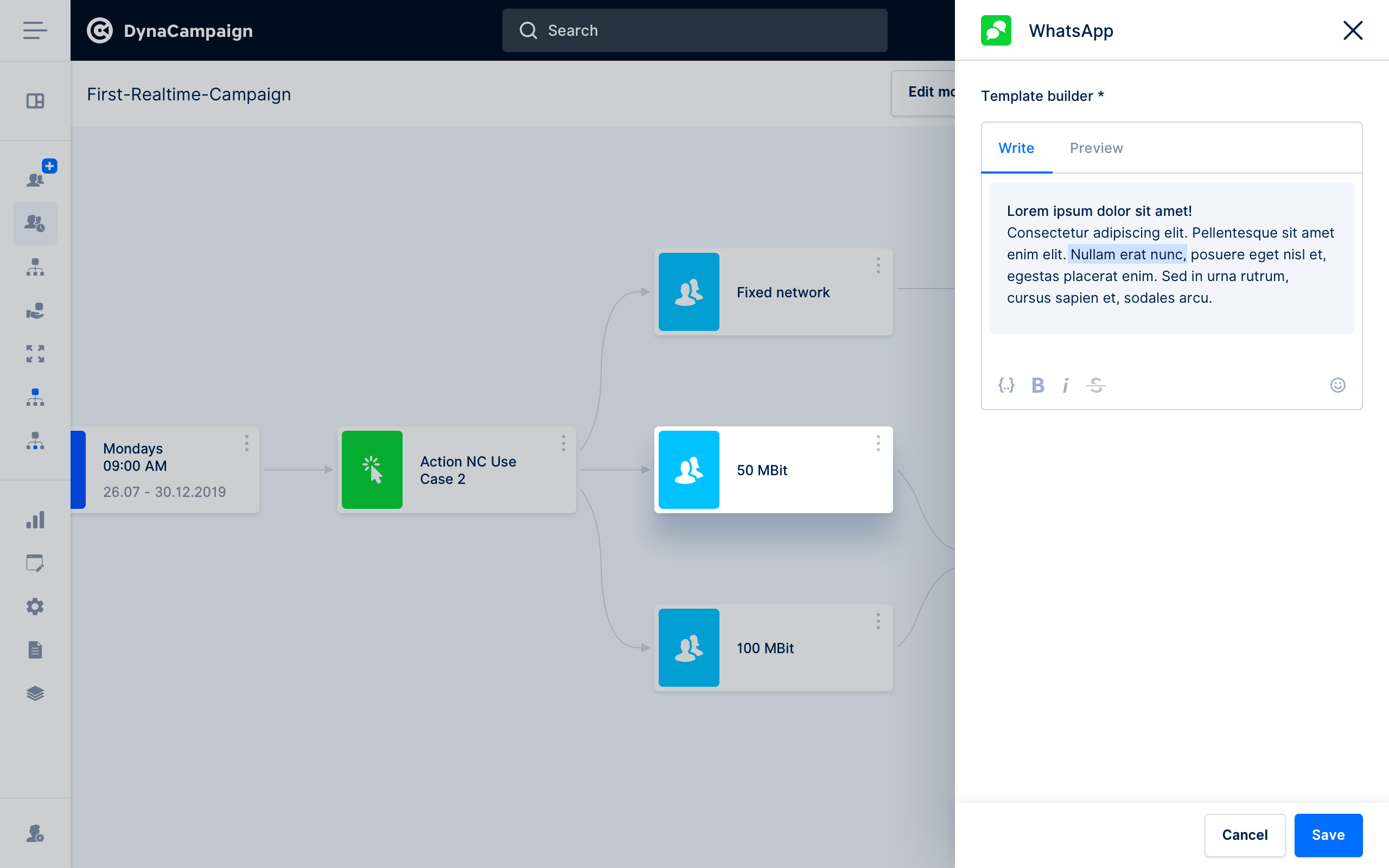The width and height of the screenshot is (1389, 868).
Task: Open the Fixed network node options menu
Action: point(878,265)
